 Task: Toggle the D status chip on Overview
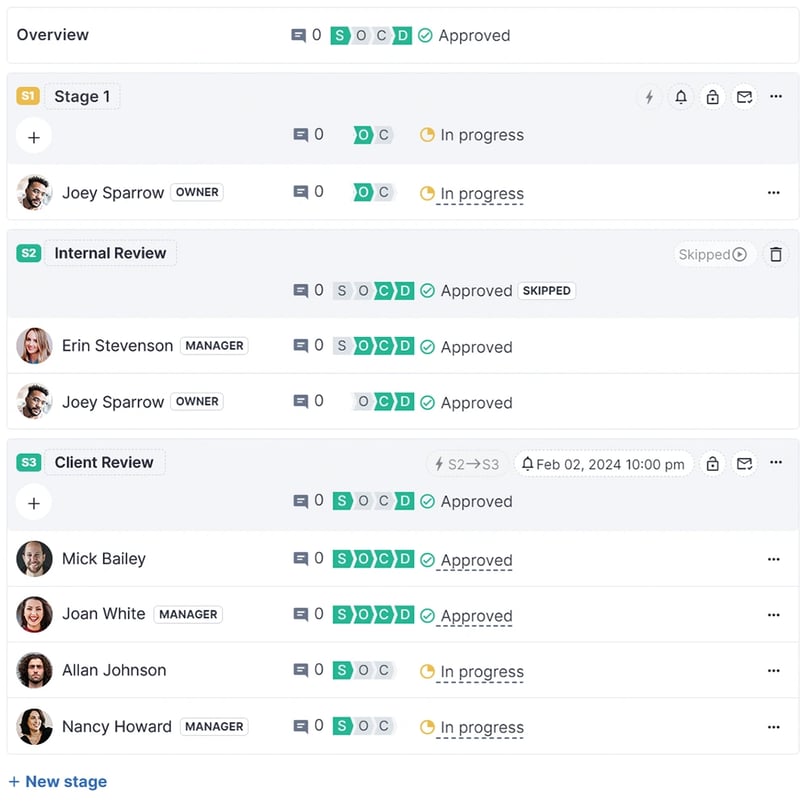(x=401, y=35)
